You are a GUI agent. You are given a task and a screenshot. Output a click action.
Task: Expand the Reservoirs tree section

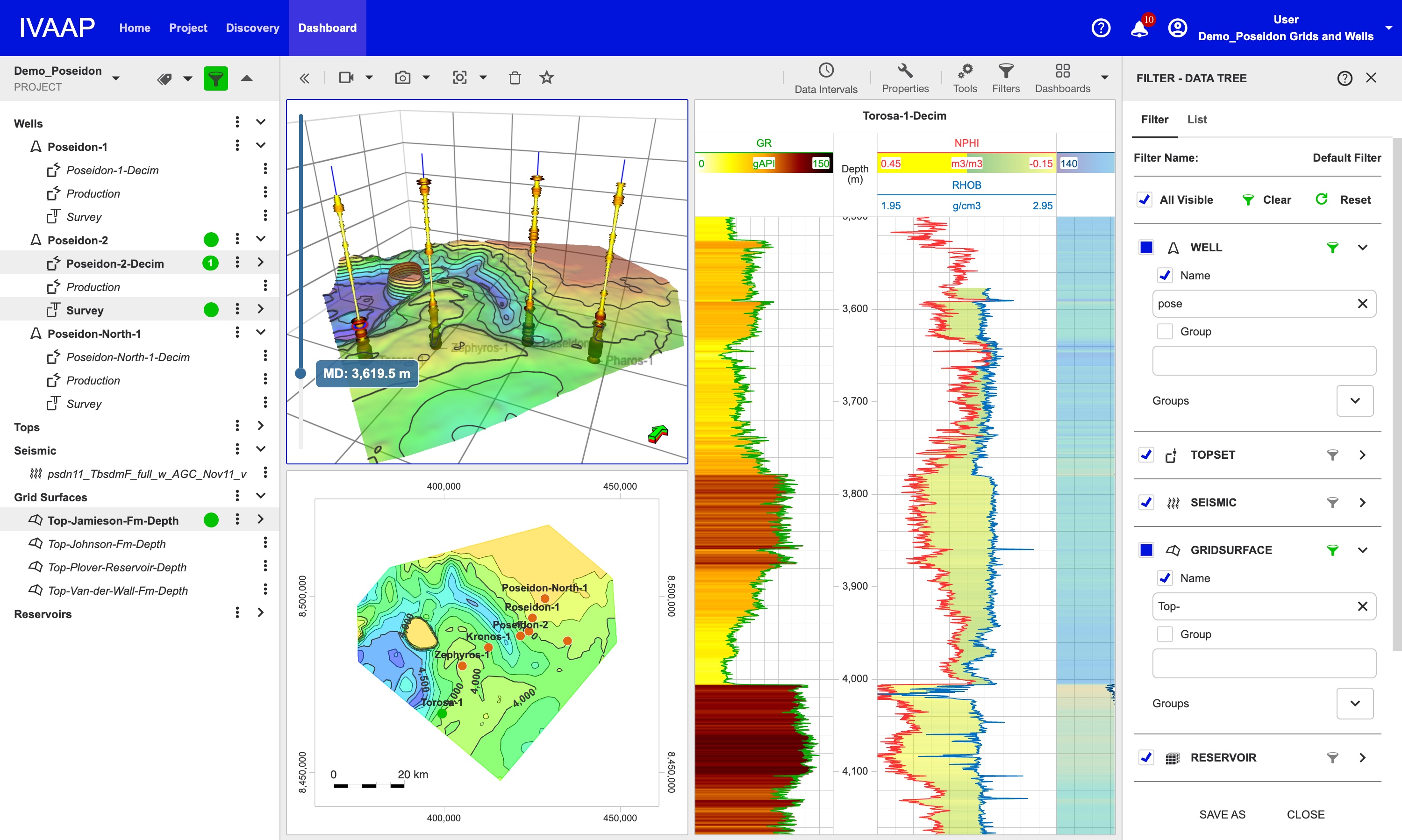[x=260, y=612]
